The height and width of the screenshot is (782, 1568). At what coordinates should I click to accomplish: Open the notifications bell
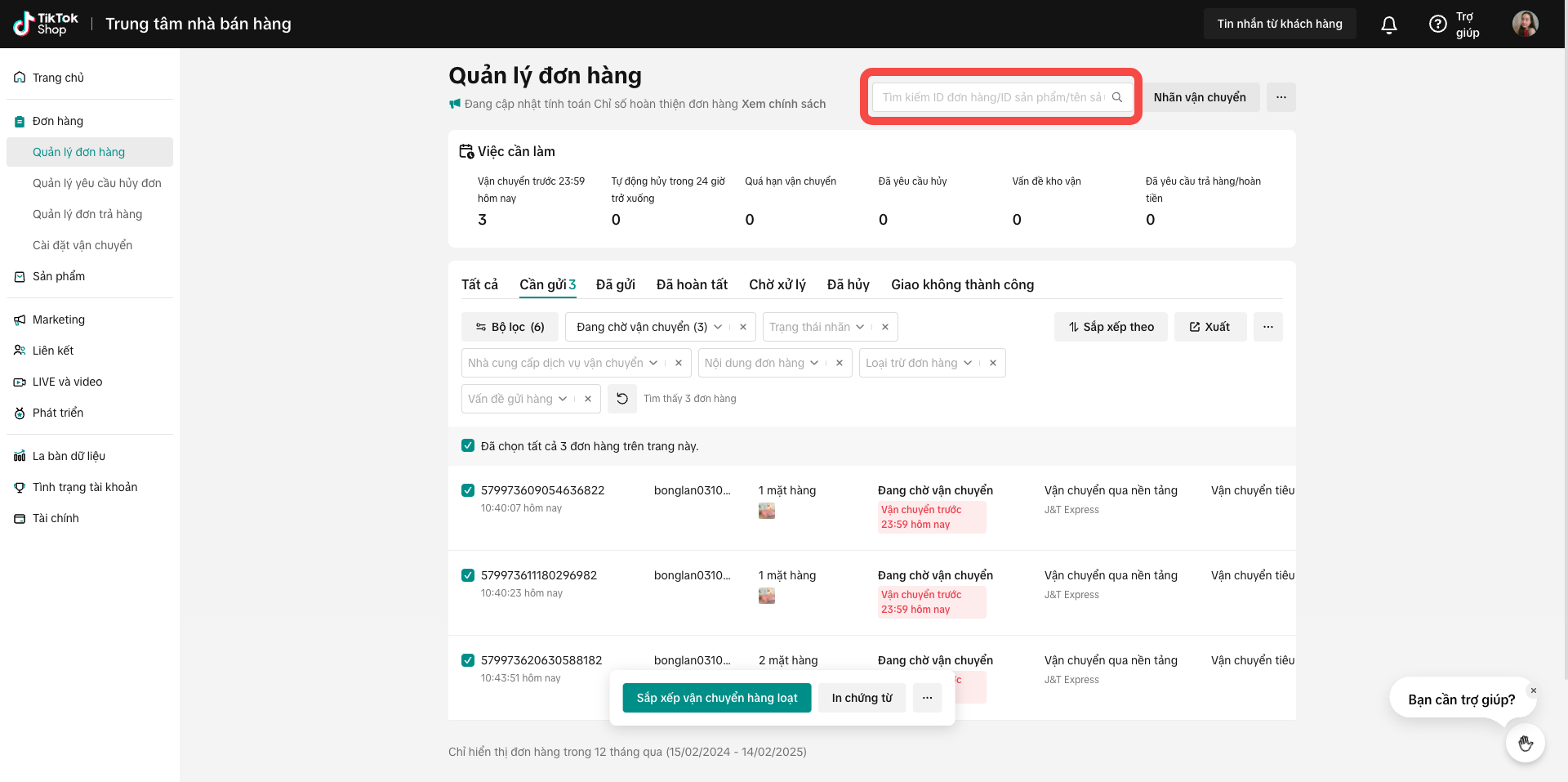pos(1388,25)
